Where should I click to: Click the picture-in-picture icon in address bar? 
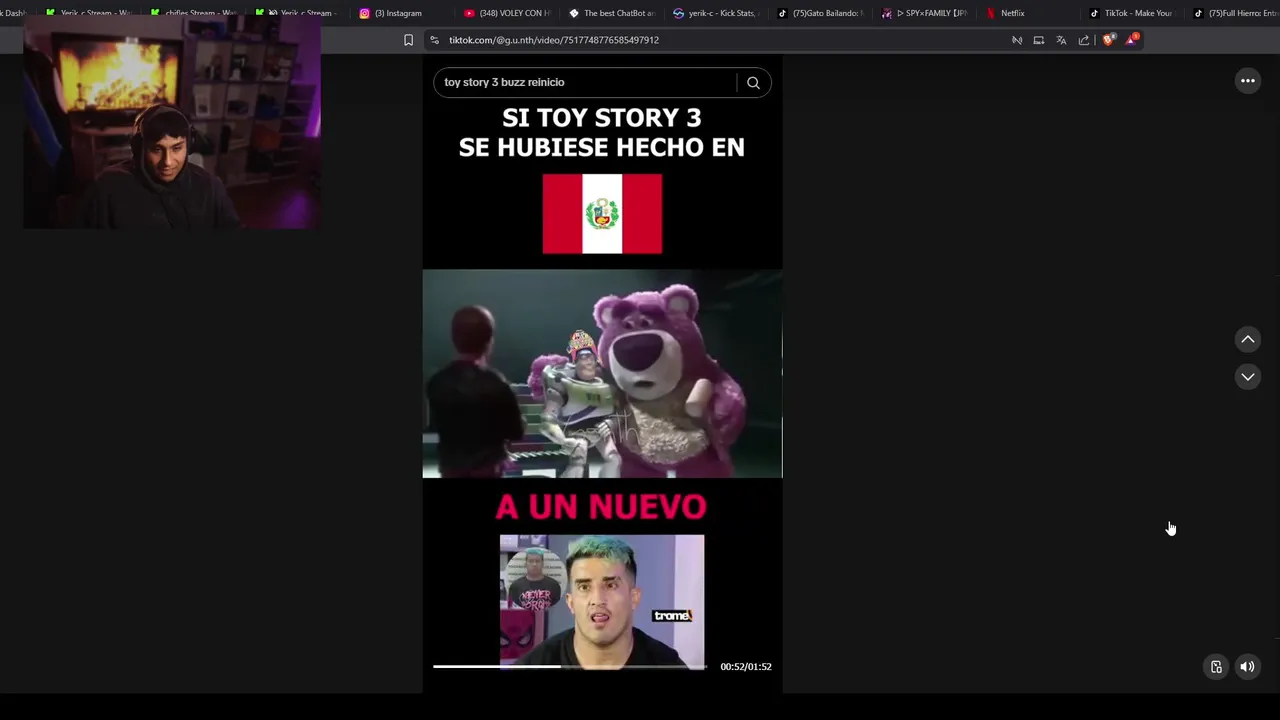click(x=1039, y=40)
